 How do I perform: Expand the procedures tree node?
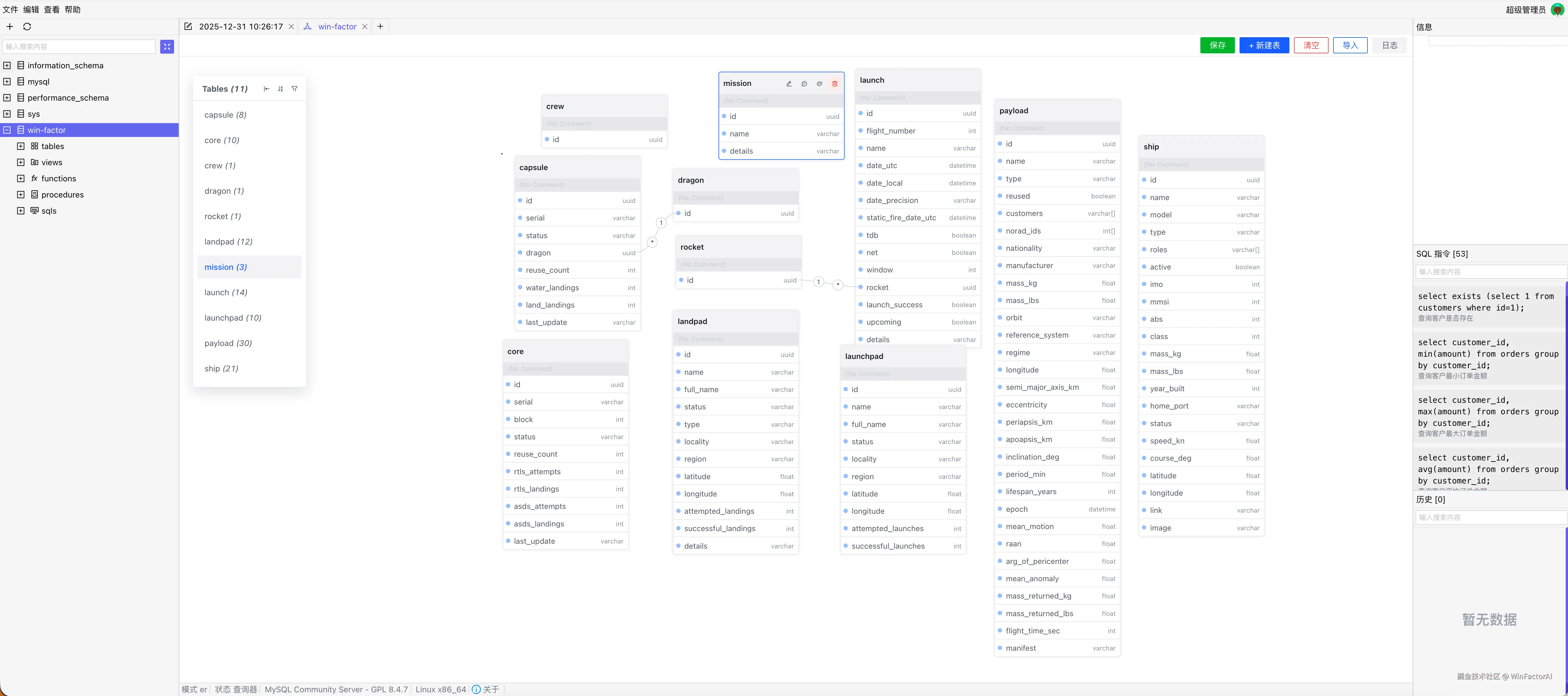pyautogui.click(x=21, y=195)
